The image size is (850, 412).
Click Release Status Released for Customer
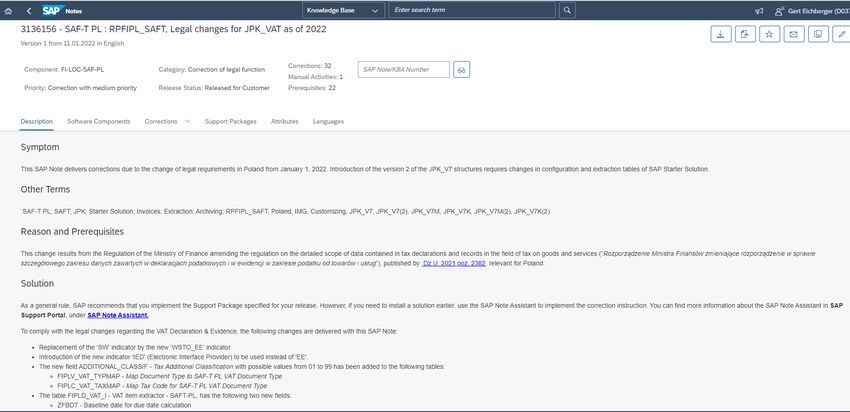tap(214, 88)
